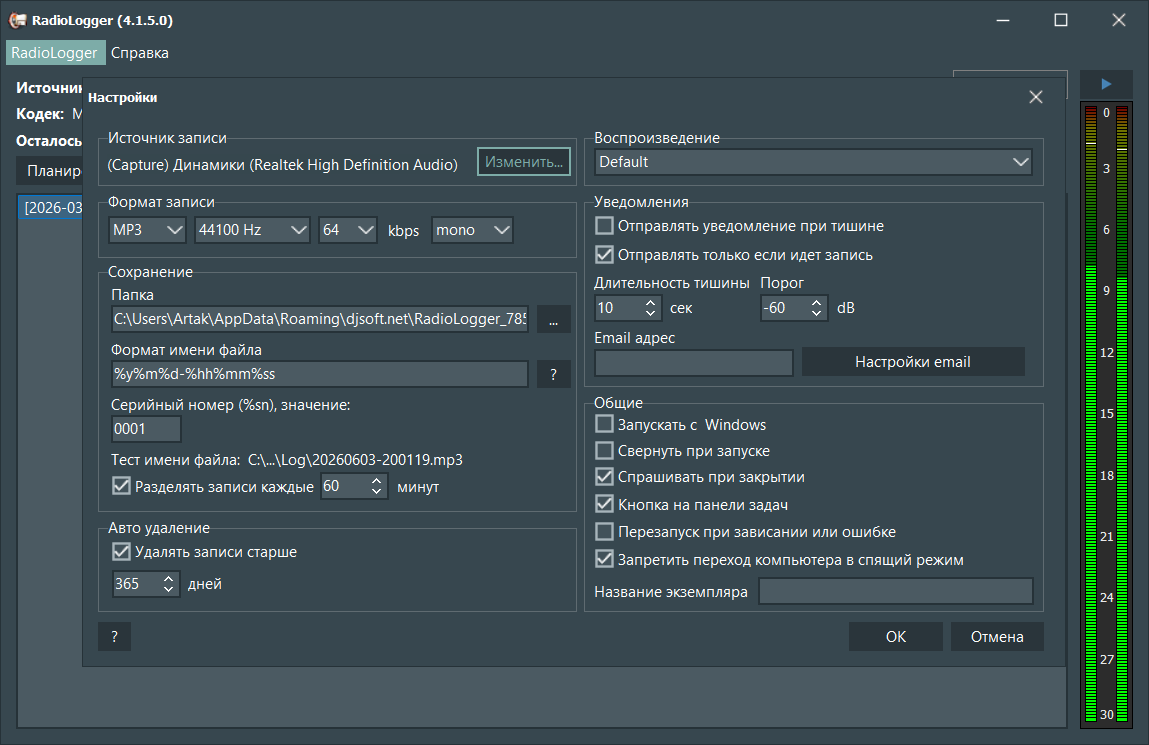Open the MP3 codec dropdown
1149x745 pixels.
tap(147, 230)
